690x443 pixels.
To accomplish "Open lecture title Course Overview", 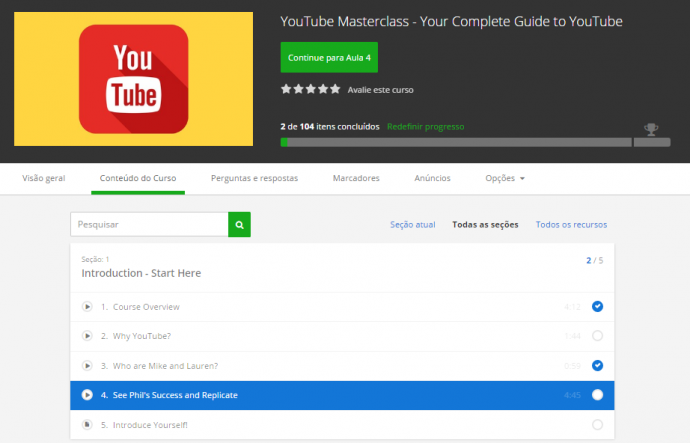I will [146, 307].
